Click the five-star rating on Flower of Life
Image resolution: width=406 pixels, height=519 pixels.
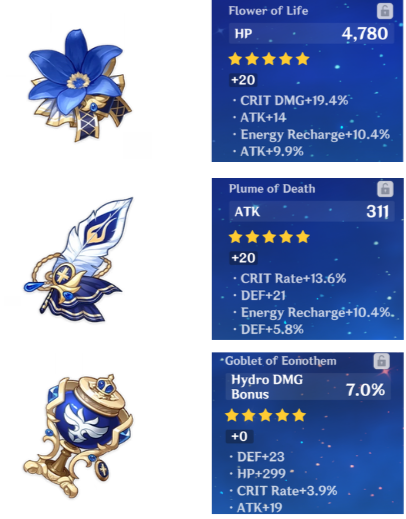click(269, 59)
